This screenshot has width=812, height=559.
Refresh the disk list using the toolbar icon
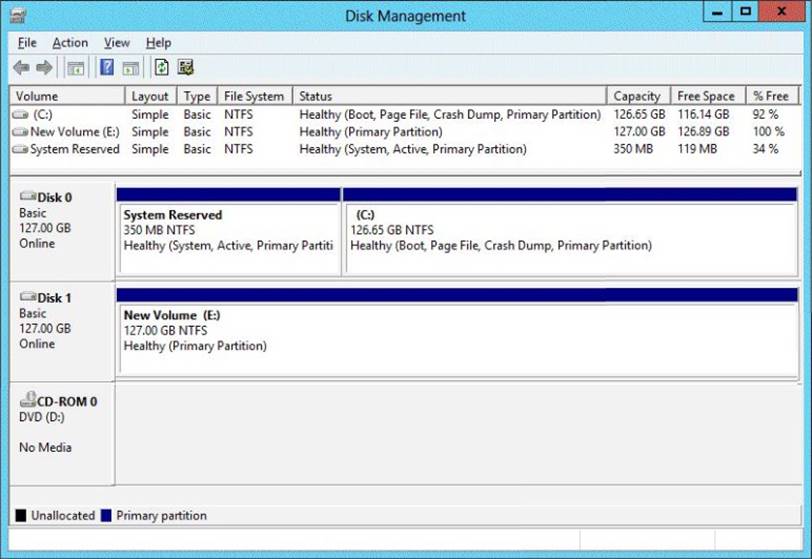pos(161,68)
